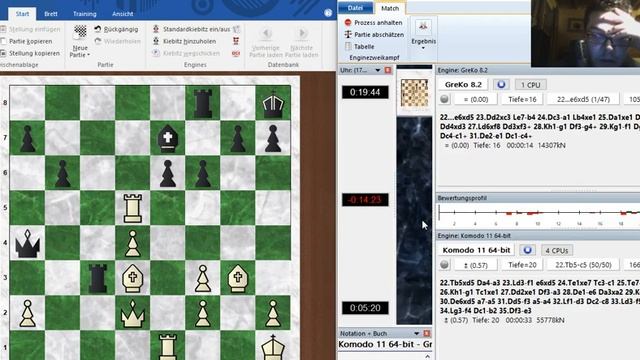Open the Uhr pane dropdown arrow

point(378,70)
